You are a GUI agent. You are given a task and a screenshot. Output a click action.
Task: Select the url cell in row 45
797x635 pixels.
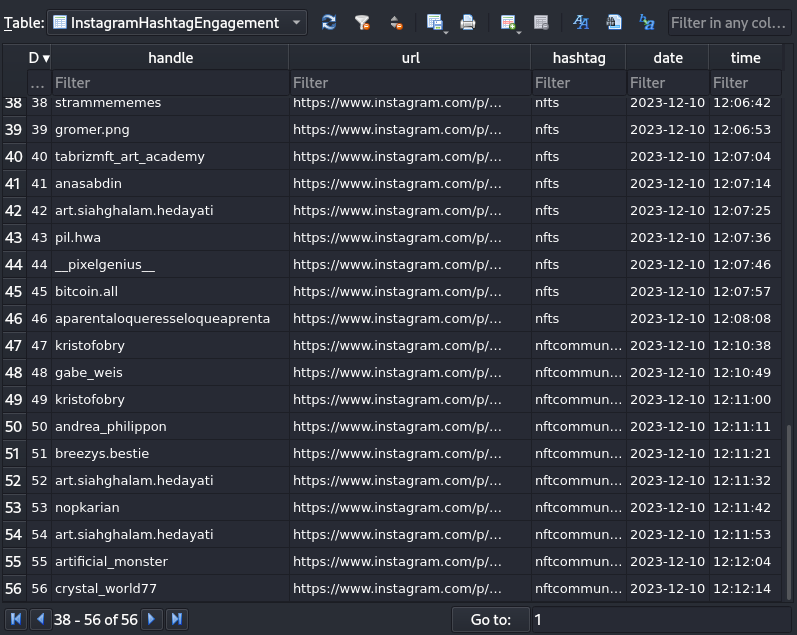click(x=411, y=291)
